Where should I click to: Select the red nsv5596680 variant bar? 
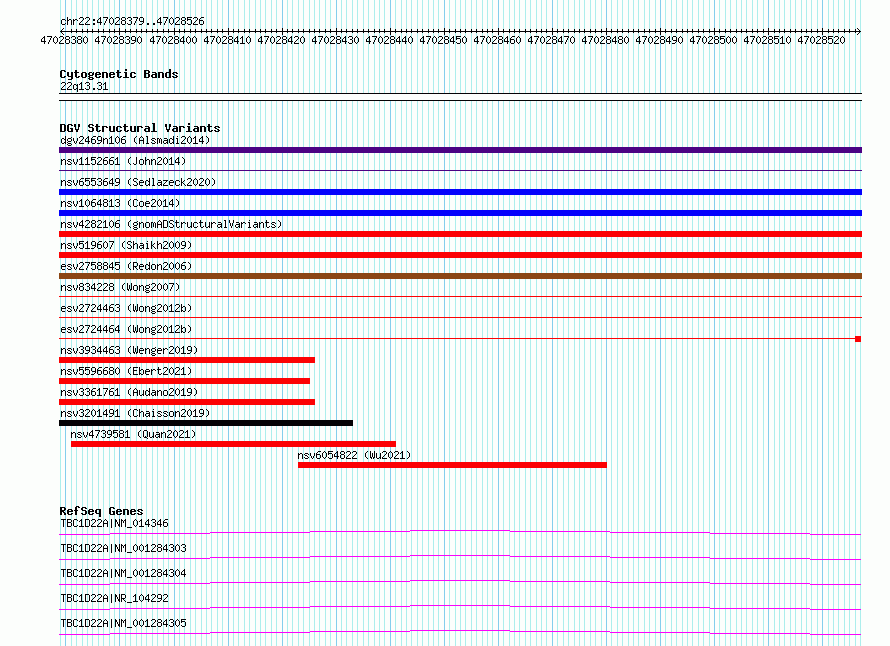pos(184,381)
